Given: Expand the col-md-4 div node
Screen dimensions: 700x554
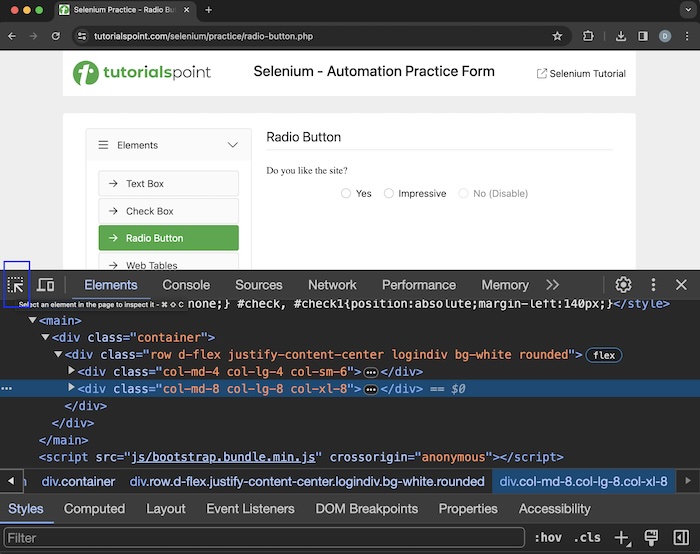Looking at the screenshot, I should tap(71, 371).
